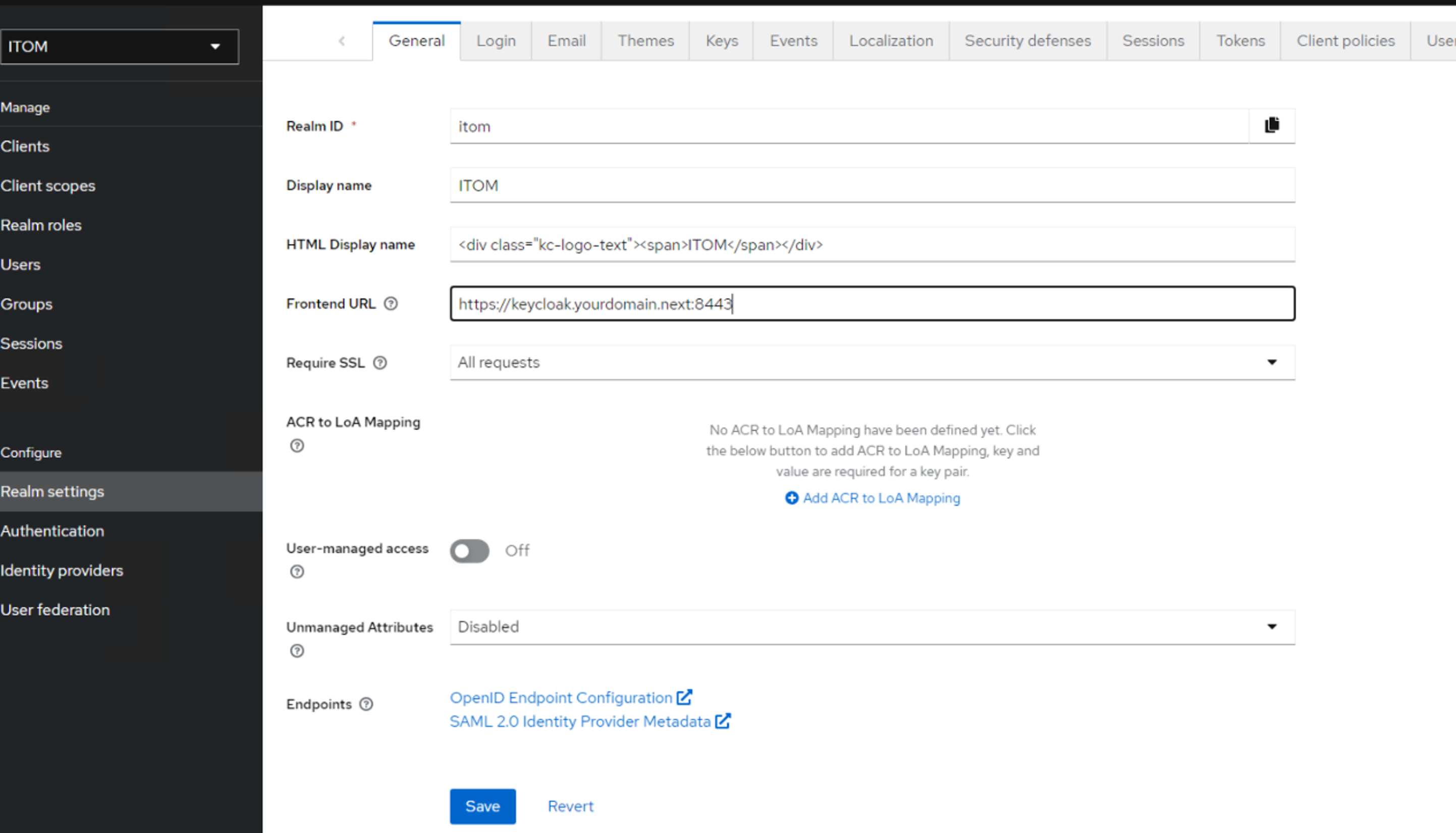Switch to the Security defenses tab

[1028, 40]
